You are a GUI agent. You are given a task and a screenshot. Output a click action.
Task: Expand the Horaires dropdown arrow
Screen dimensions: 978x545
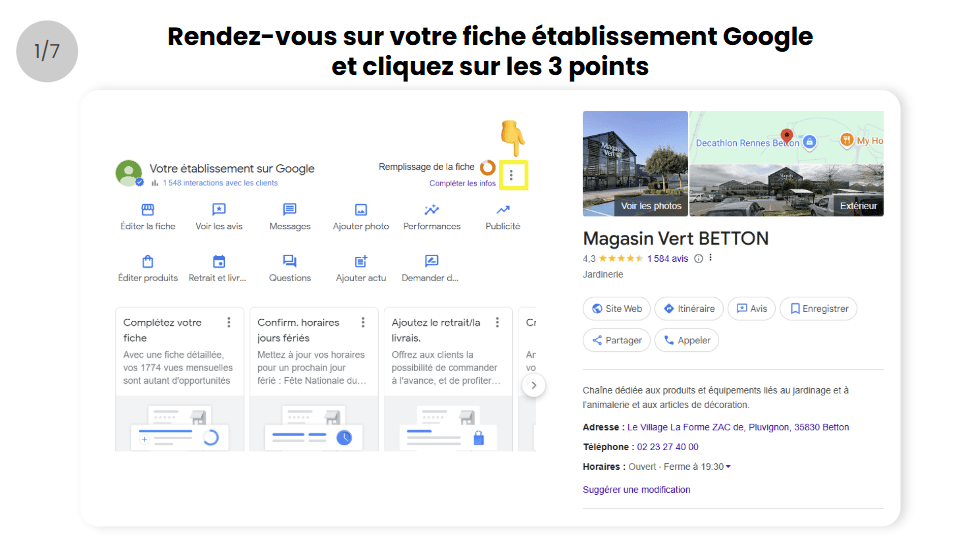(x=728, y=466)
